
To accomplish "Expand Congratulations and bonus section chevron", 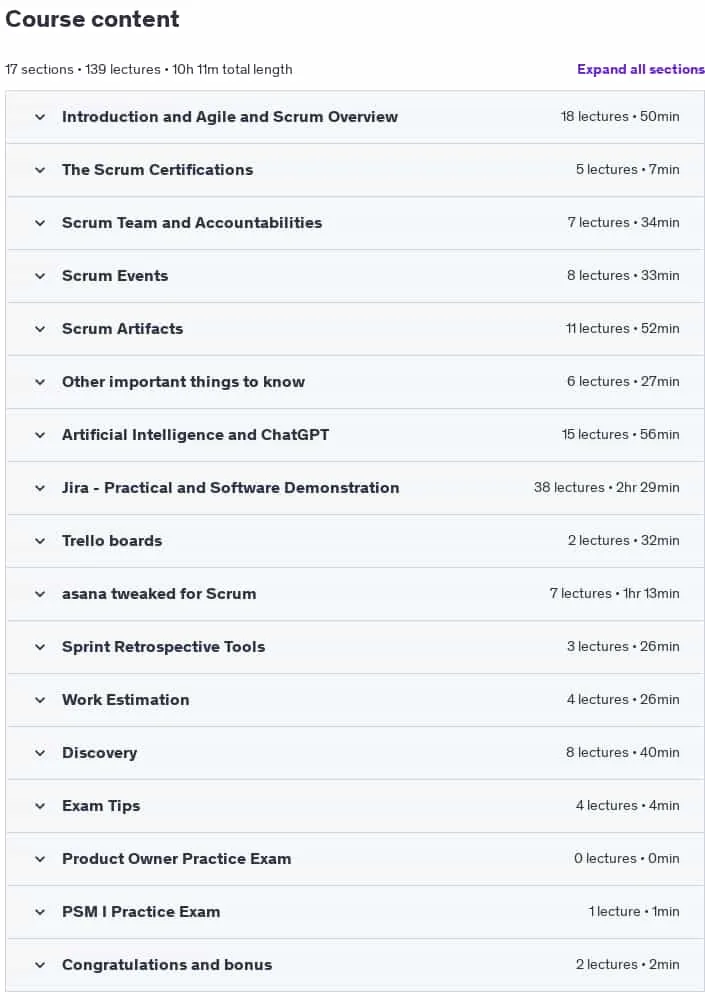I will pyautogui.click(x=40, y=965).
